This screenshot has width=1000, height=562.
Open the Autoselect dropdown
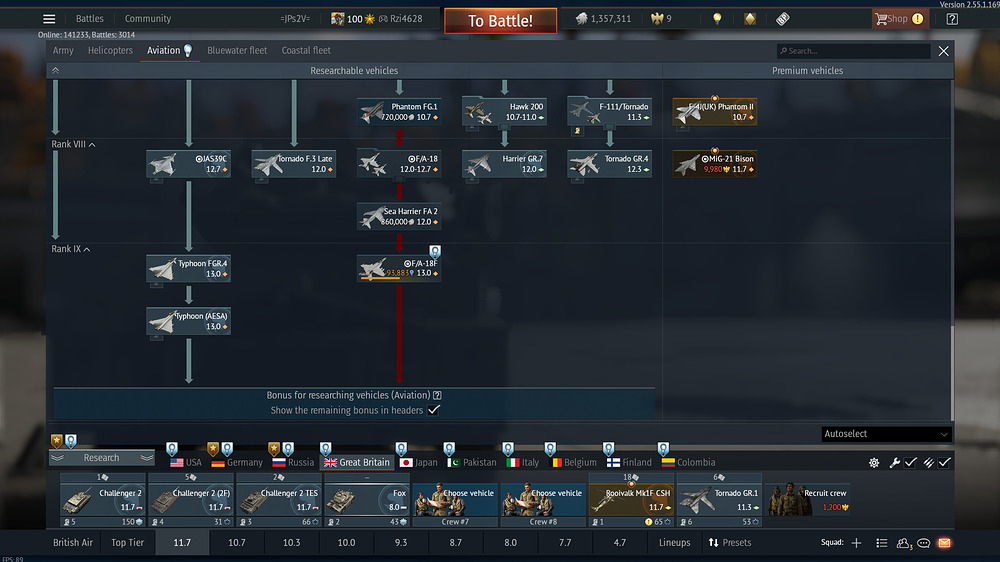tap(885, 434)
